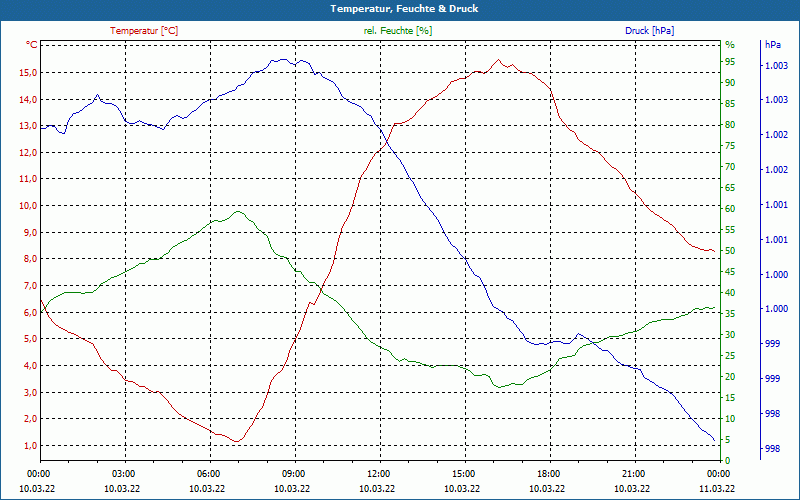
Task: Click the 9,0 temperature axis value
Action: click(30, 232)
